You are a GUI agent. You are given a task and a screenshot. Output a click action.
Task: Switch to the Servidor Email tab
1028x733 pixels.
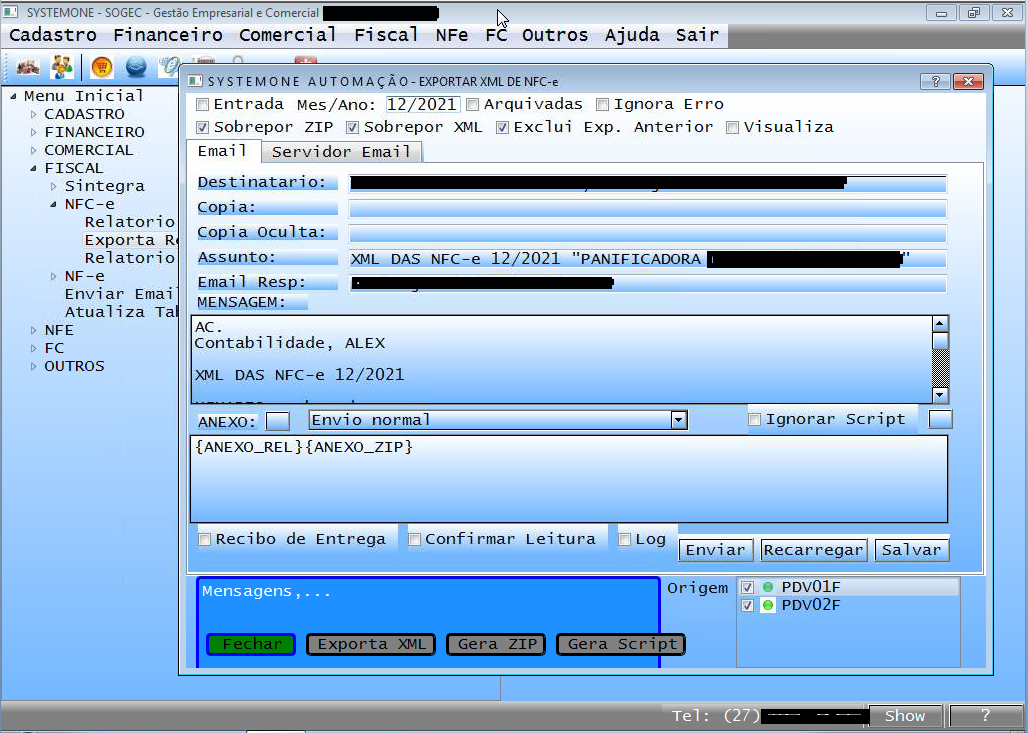pos(341,152)
